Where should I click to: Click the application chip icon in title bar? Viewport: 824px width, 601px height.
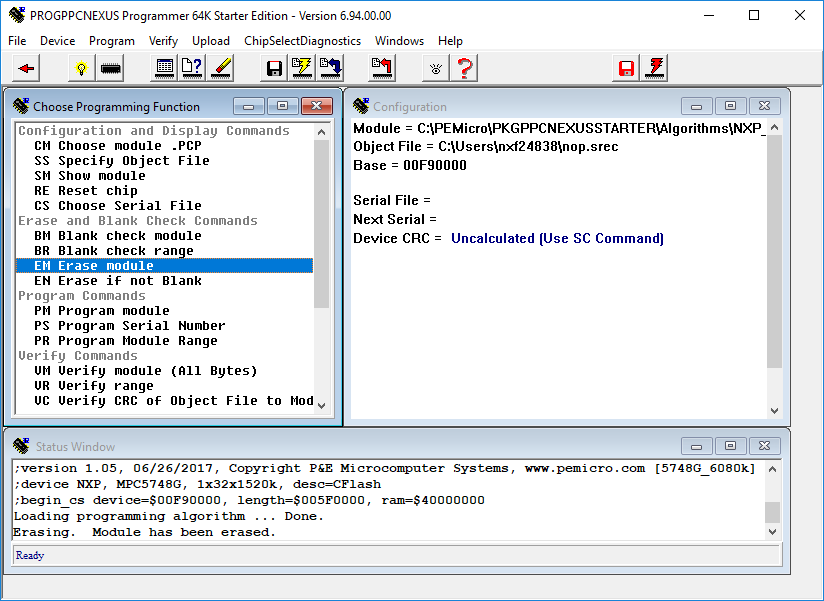point(17,15)
